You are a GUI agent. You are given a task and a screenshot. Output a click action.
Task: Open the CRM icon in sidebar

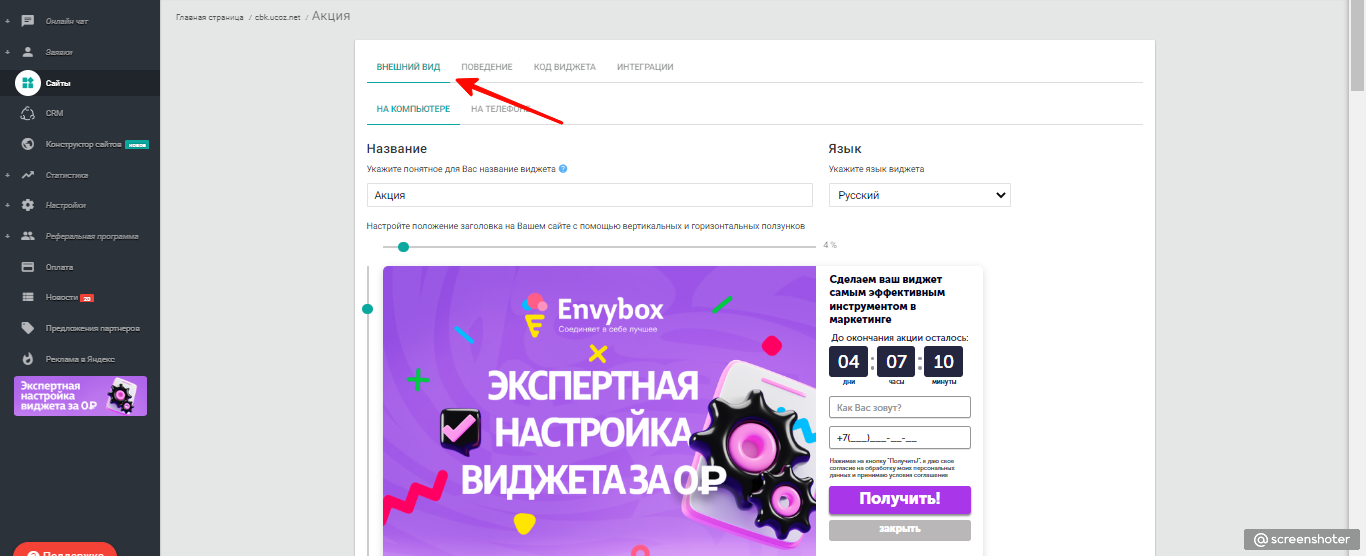coord(28,113)
